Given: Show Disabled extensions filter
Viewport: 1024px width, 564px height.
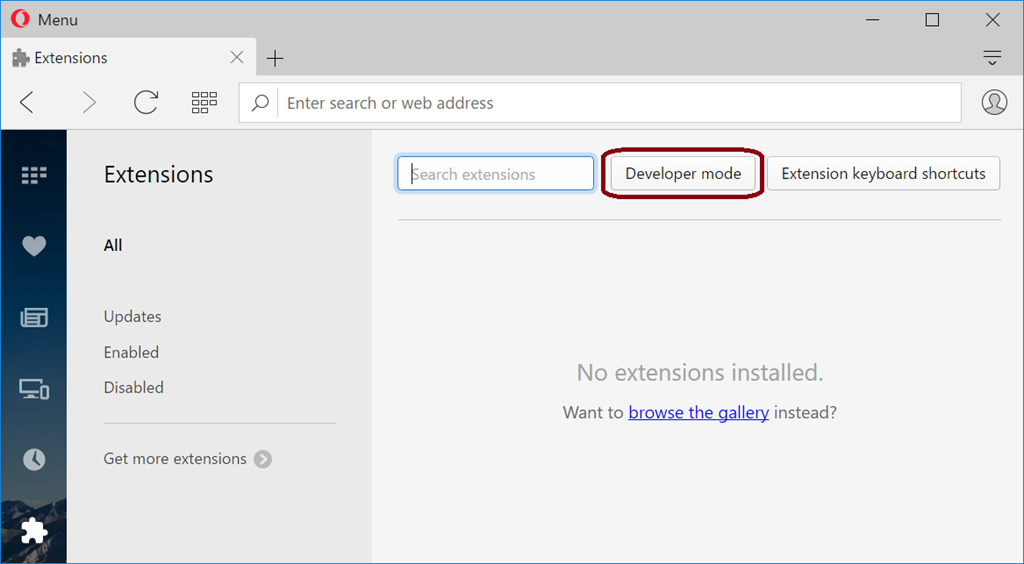Looking at the screenshot, I should (133, 388).
